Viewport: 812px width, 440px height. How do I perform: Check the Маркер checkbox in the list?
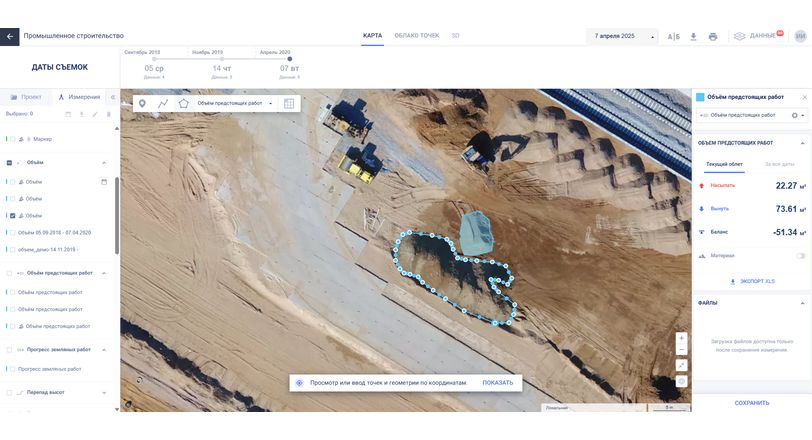(x=10, y=139)
